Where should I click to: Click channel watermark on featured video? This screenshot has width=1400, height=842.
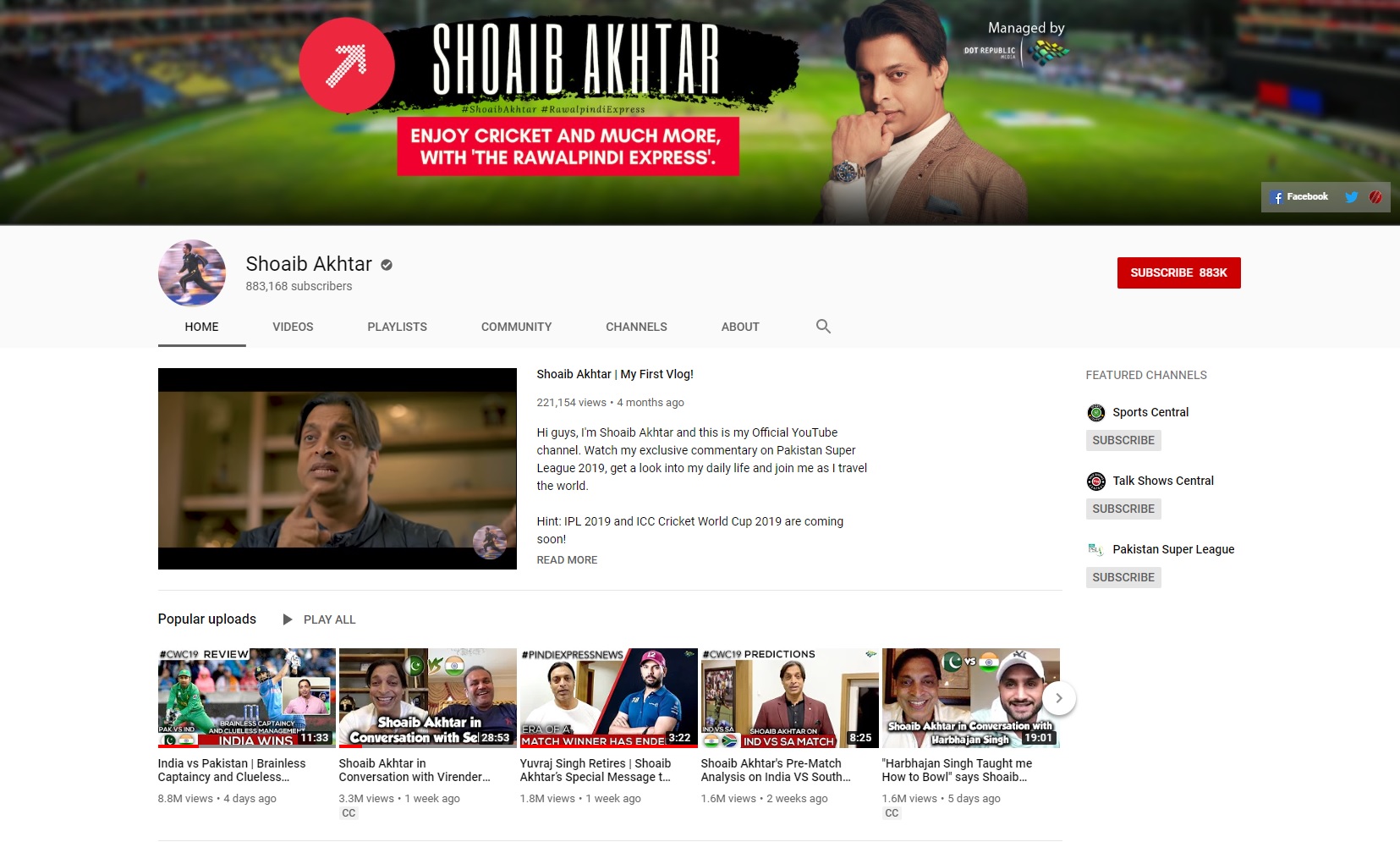pos(489,542)
